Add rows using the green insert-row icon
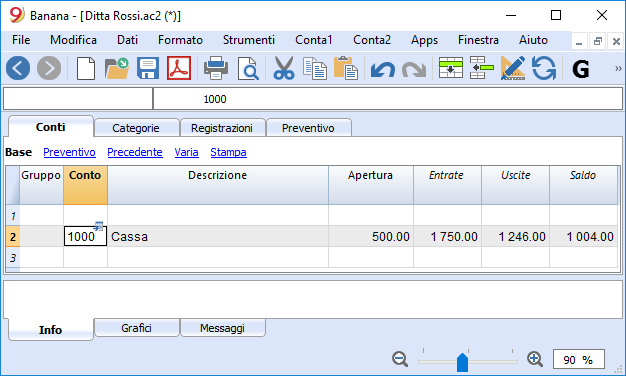This screenshot has width=626, height=377. pyautogui.click(x=451, y=68)
